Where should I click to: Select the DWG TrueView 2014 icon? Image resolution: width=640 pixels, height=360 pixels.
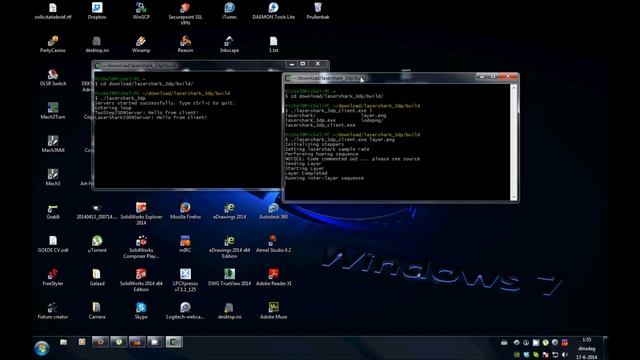[229, 278]
